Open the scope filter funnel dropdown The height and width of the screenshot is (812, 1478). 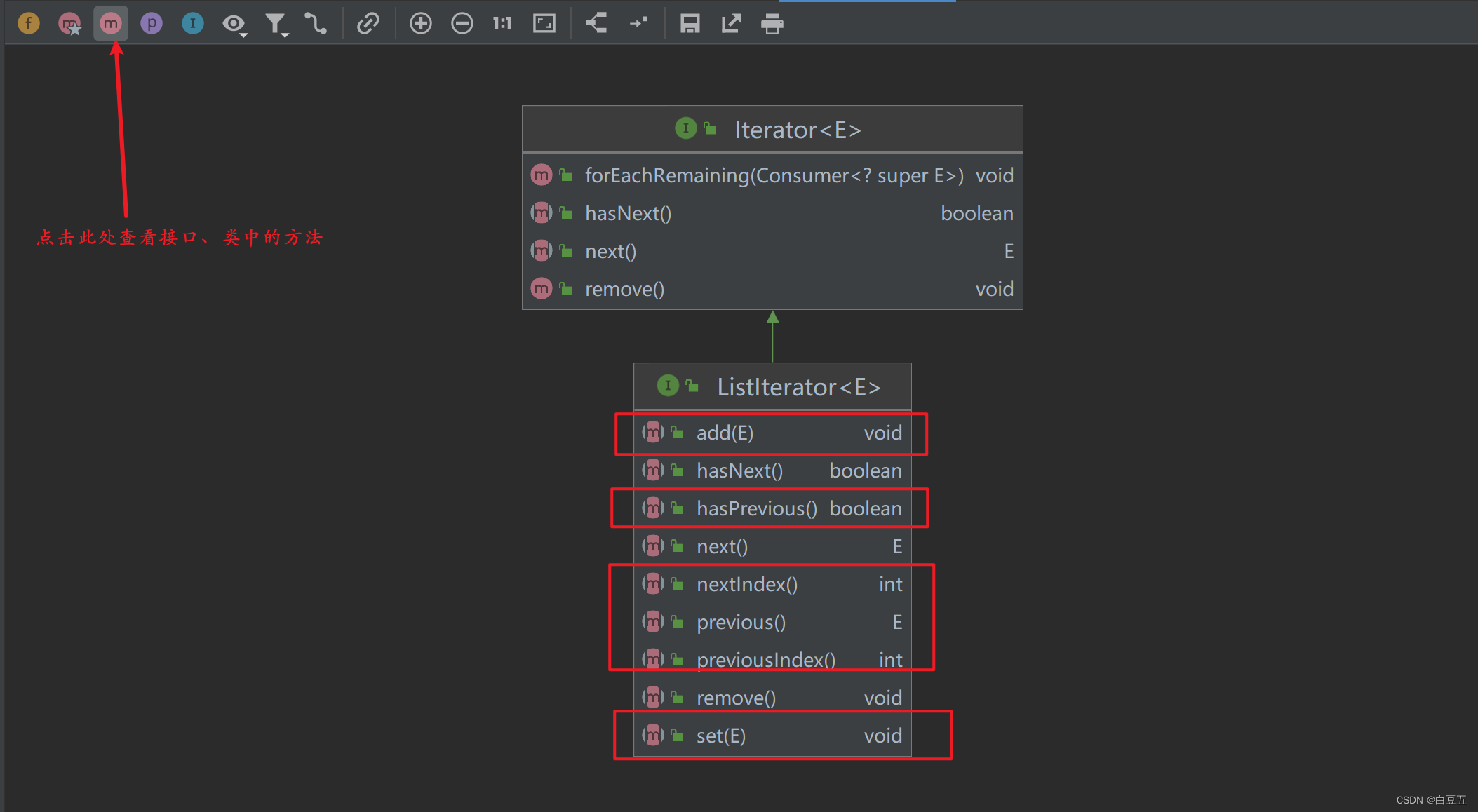(276, 25)
